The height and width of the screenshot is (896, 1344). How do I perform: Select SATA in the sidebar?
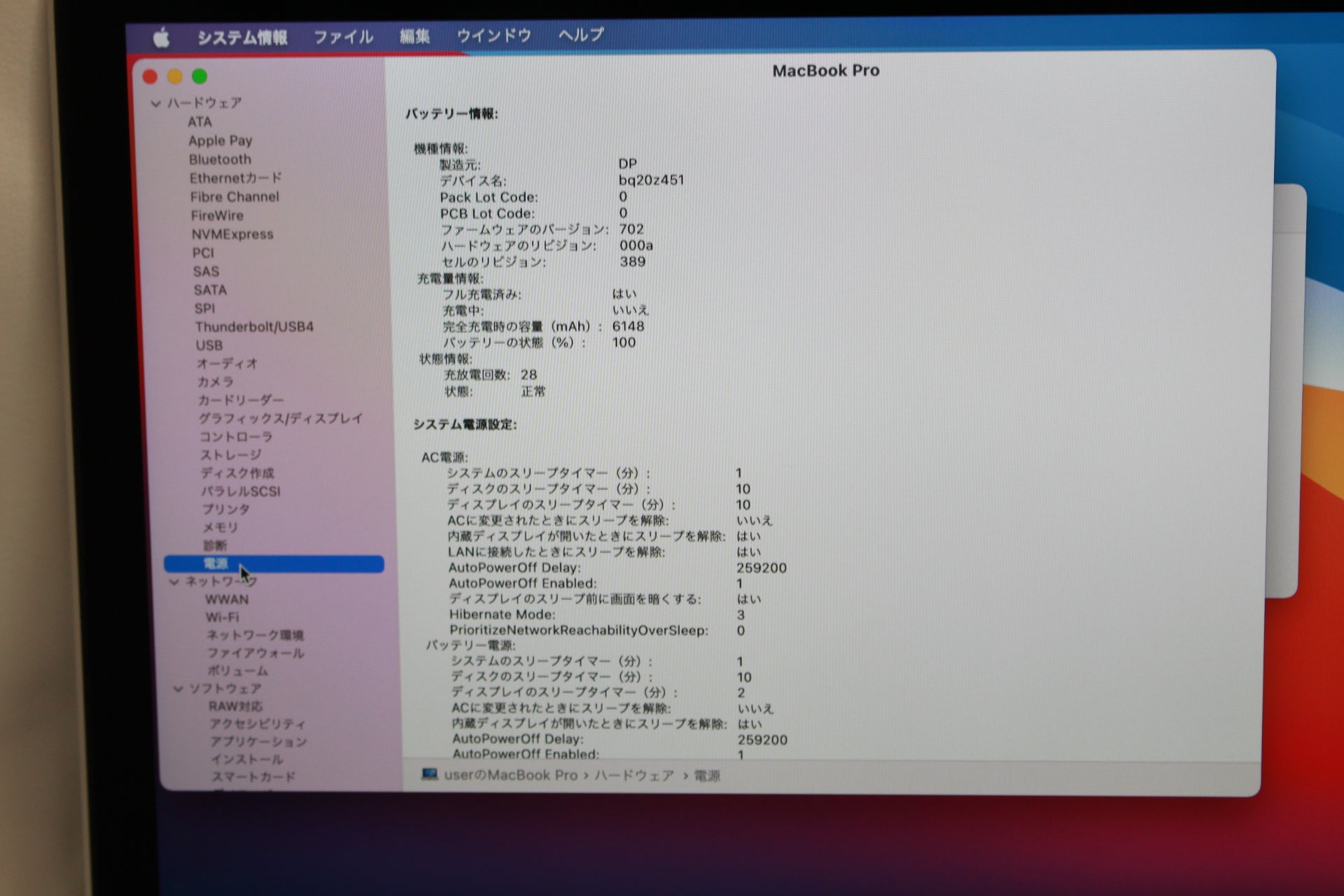click(210, 290)
